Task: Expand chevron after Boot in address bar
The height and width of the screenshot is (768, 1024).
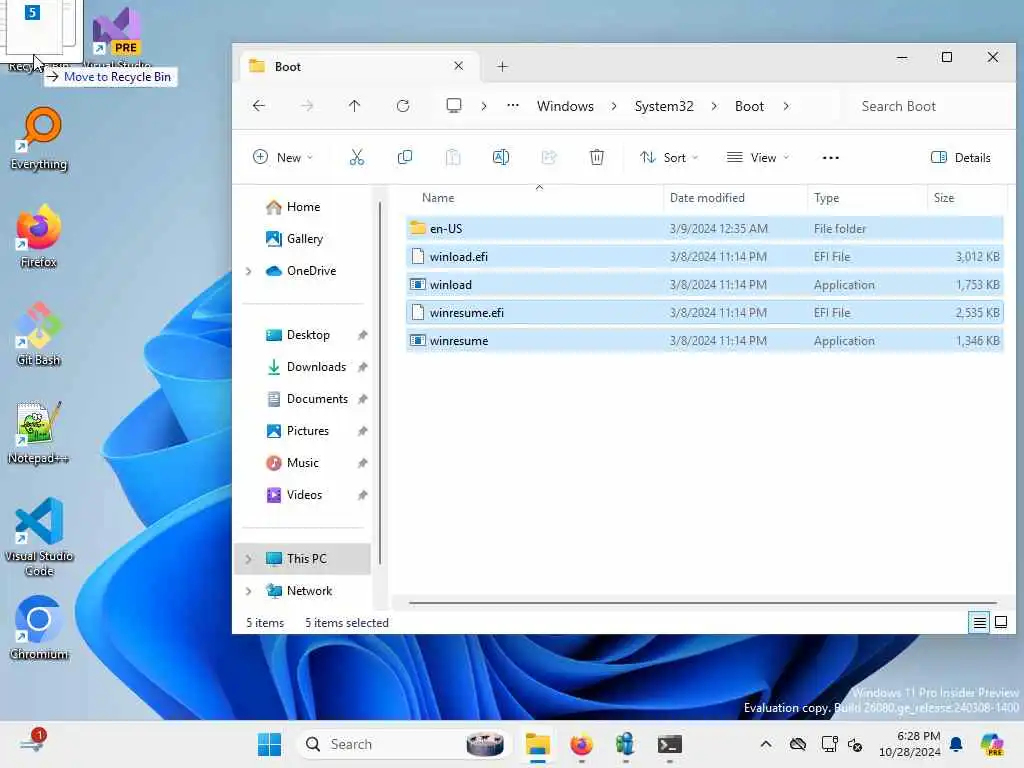Action: 786,106
